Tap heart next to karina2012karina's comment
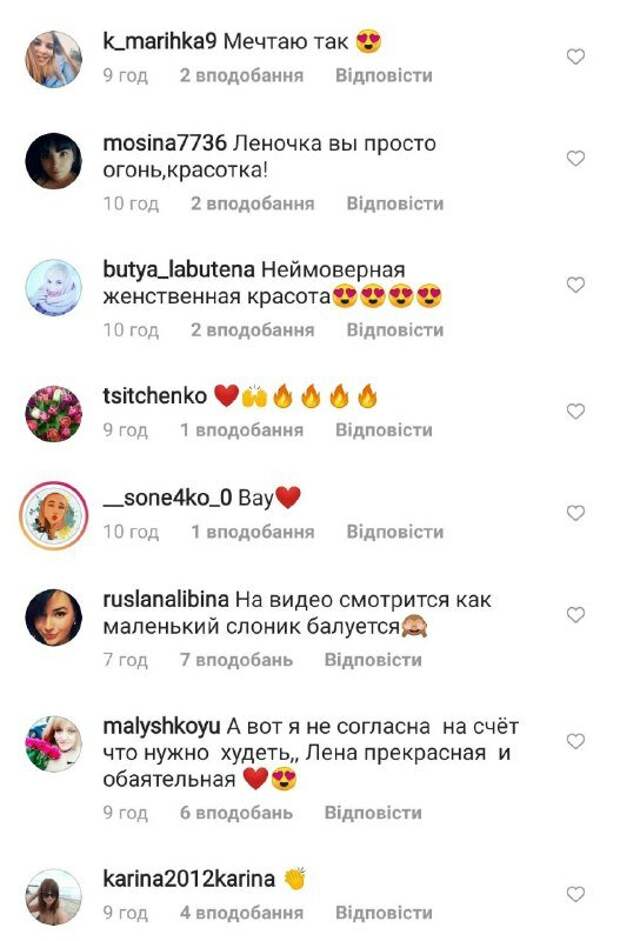 pyautogui.click(x=576, y=895)
